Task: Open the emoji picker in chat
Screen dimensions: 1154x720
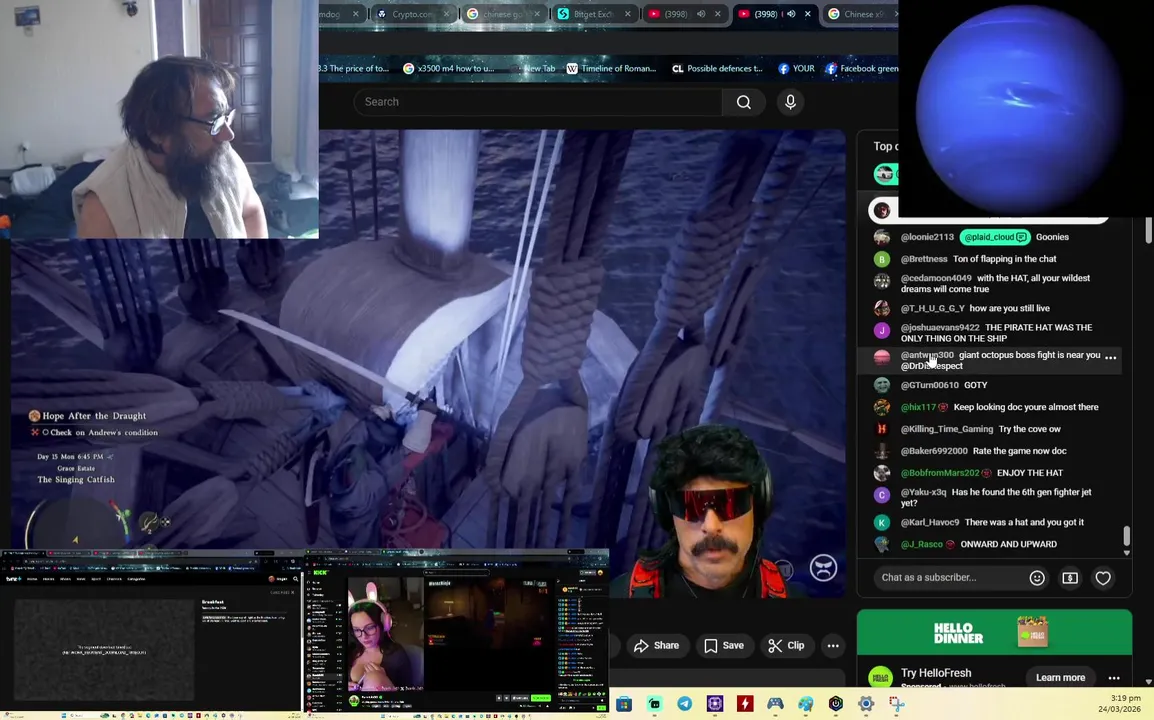Action: (x=1037, y=578)
